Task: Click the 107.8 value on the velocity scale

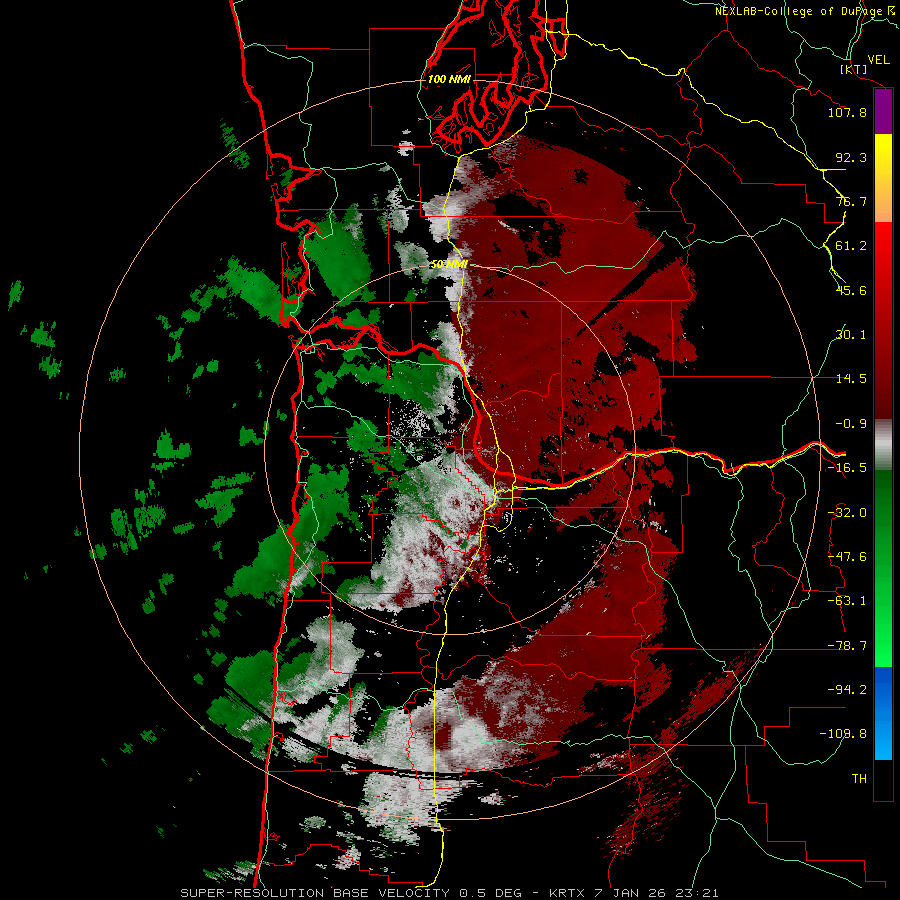Action: coord(847,112)
